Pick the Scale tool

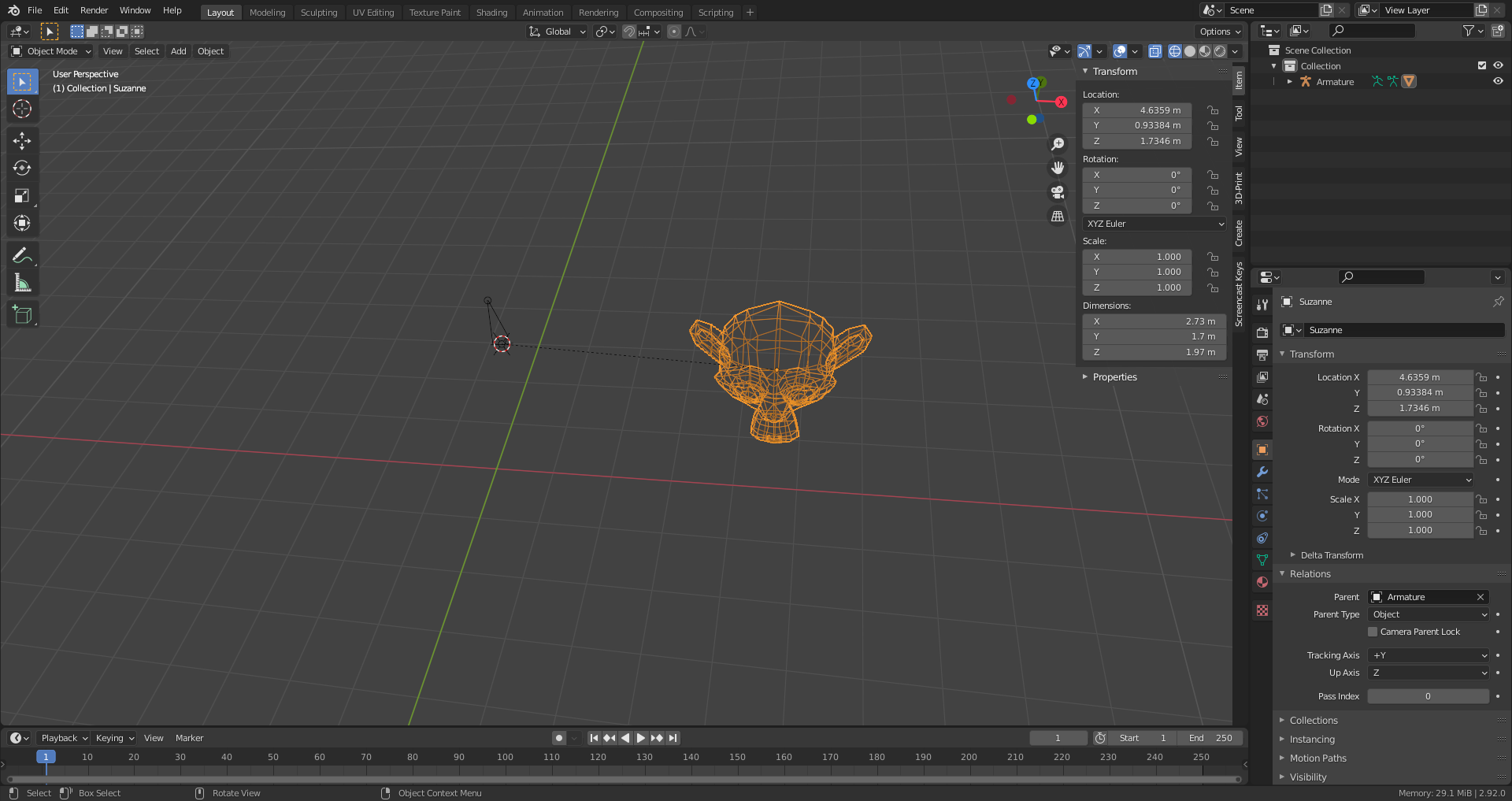22,195
